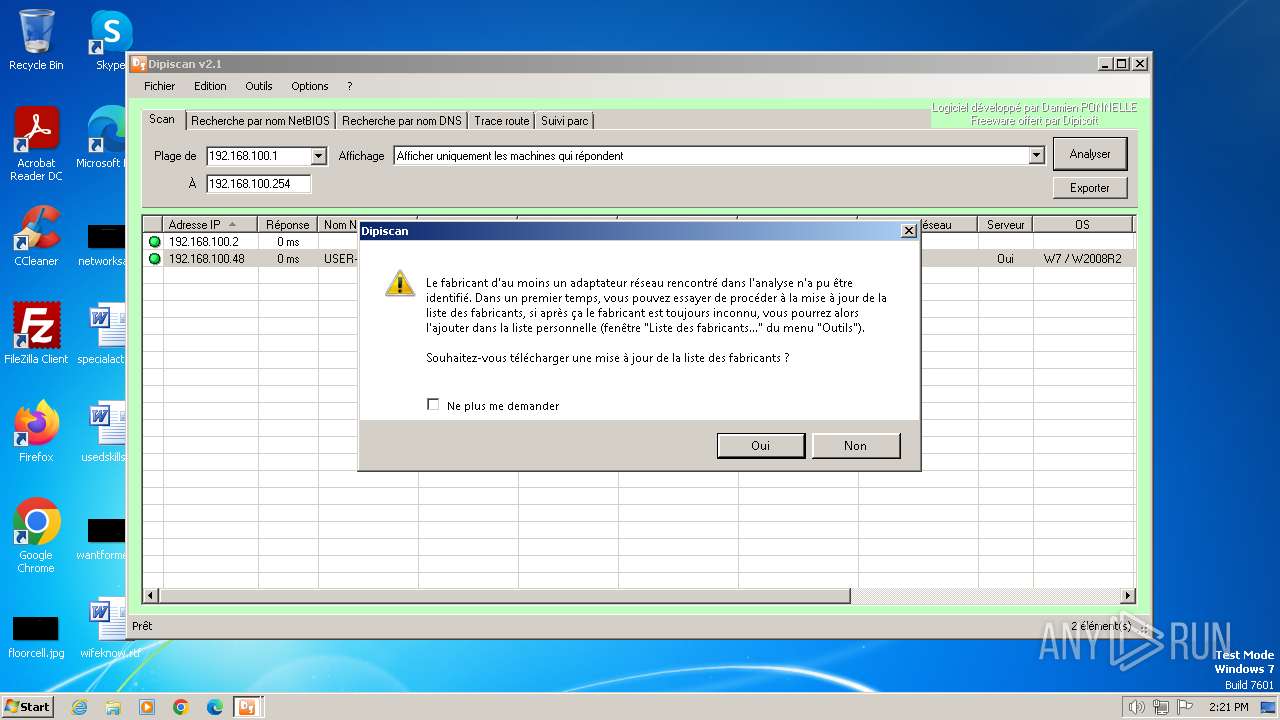The height and width of the screenshot is (720, 1280).
Task: Click the end IP address field 192.168.100.254
Action: tap(259, 184)
